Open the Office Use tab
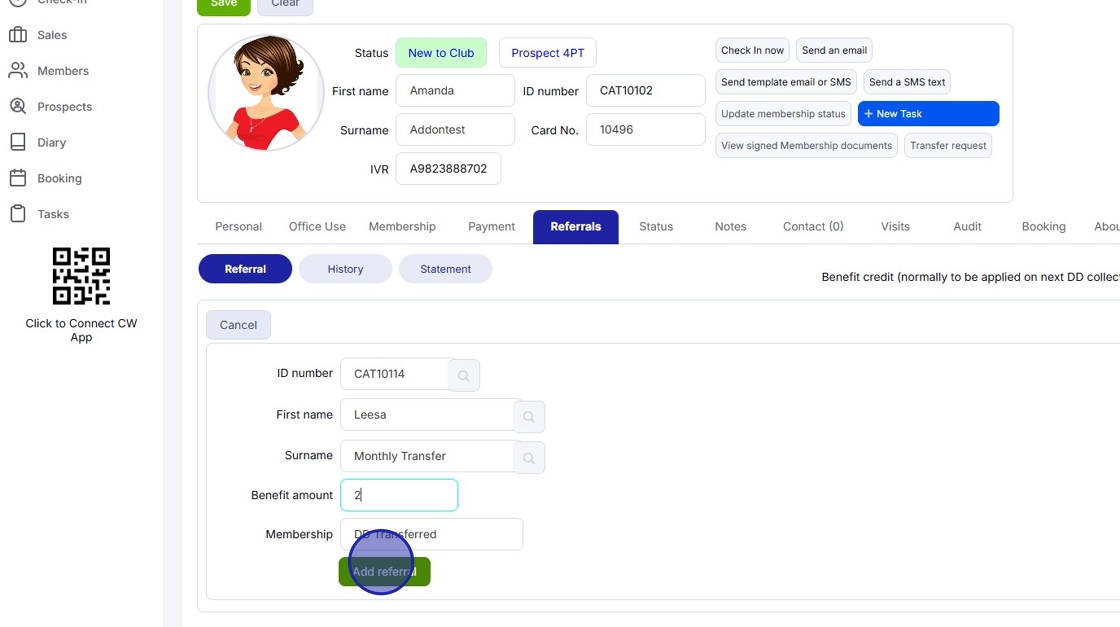The width and height of the screenshot is (1120, 627). pos(317,226)
